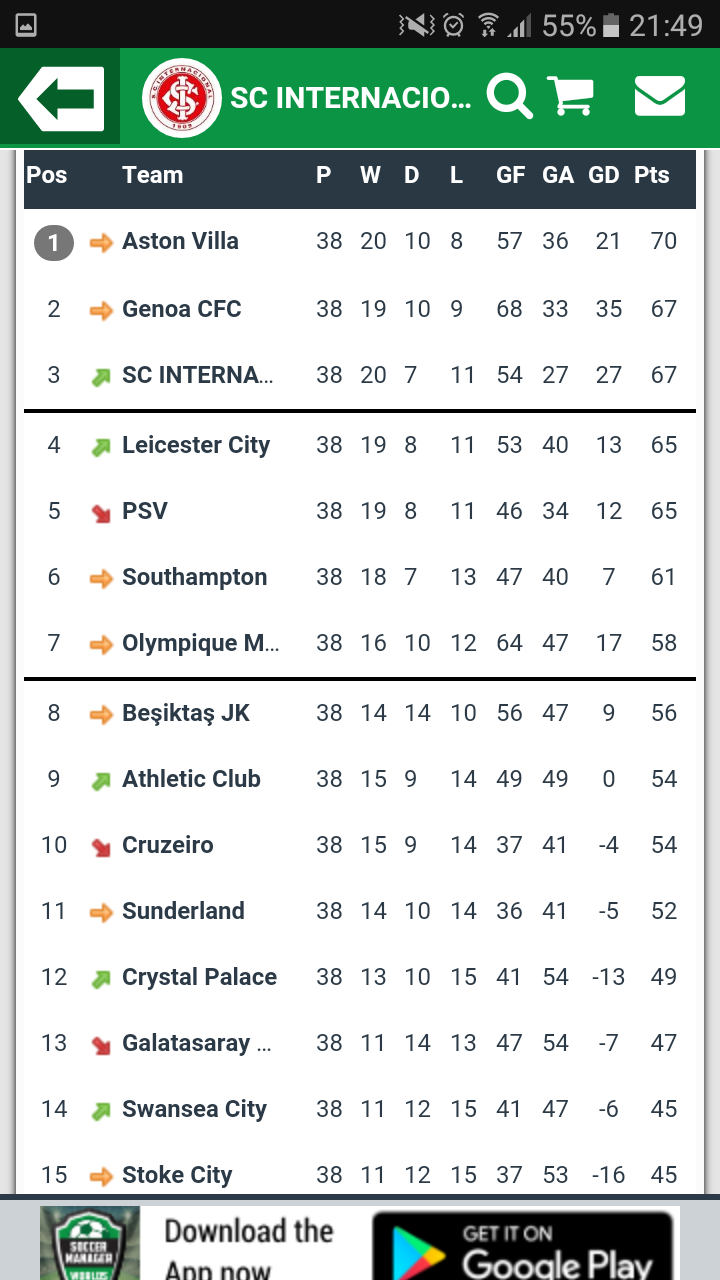This screenshot has width=720, height=1280.
Task: Open the SC INTERNACIO... header title
Action: point(350,98)
